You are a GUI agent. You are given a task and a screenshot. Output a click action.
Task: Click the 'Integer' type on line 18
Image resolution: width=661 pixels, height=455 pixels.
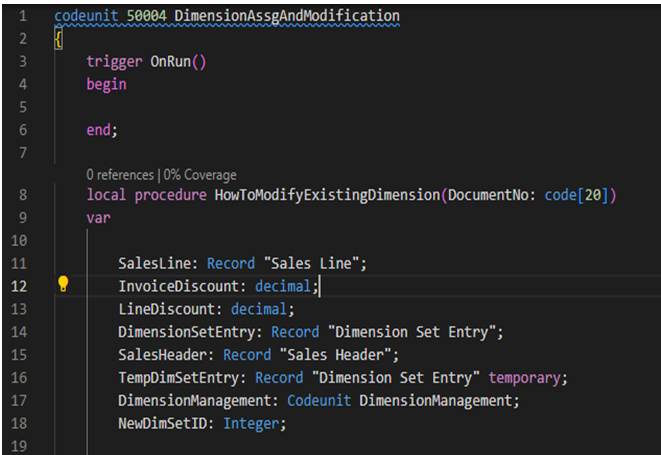coord(250,424)
